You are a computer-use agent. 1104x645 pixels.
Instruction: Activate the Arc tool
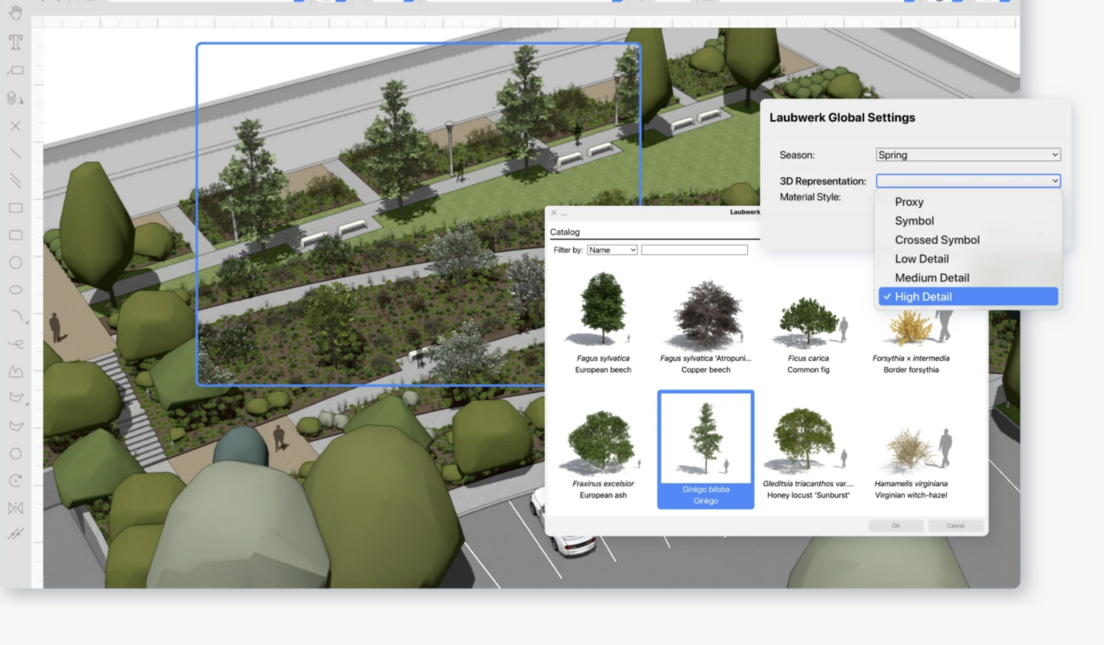pyautogui.click(x=15, y=318)
